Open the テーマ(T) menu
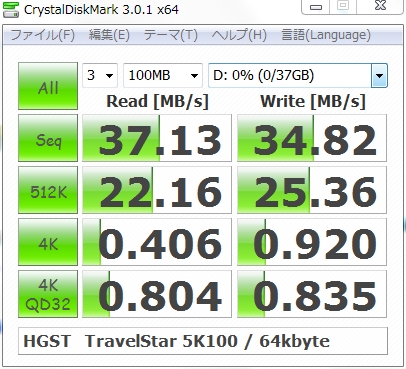Screen dimensions: 406x369 (170, 35)
